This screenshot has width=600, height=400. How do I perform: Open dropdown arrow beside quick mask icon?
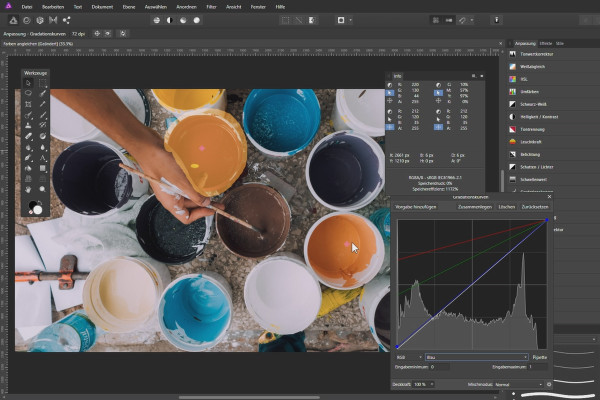tap(350, 20)
